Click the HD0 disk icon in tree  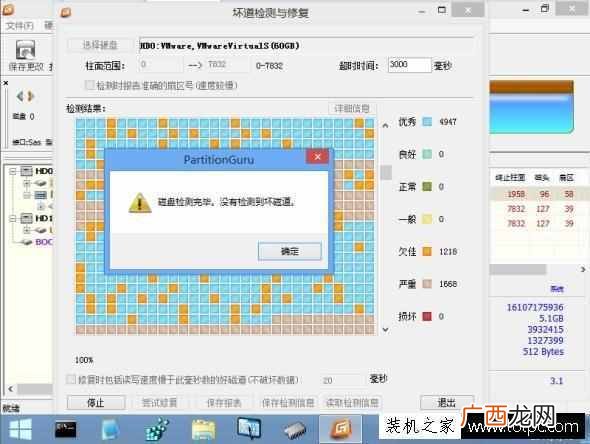[x=26, y=171]
